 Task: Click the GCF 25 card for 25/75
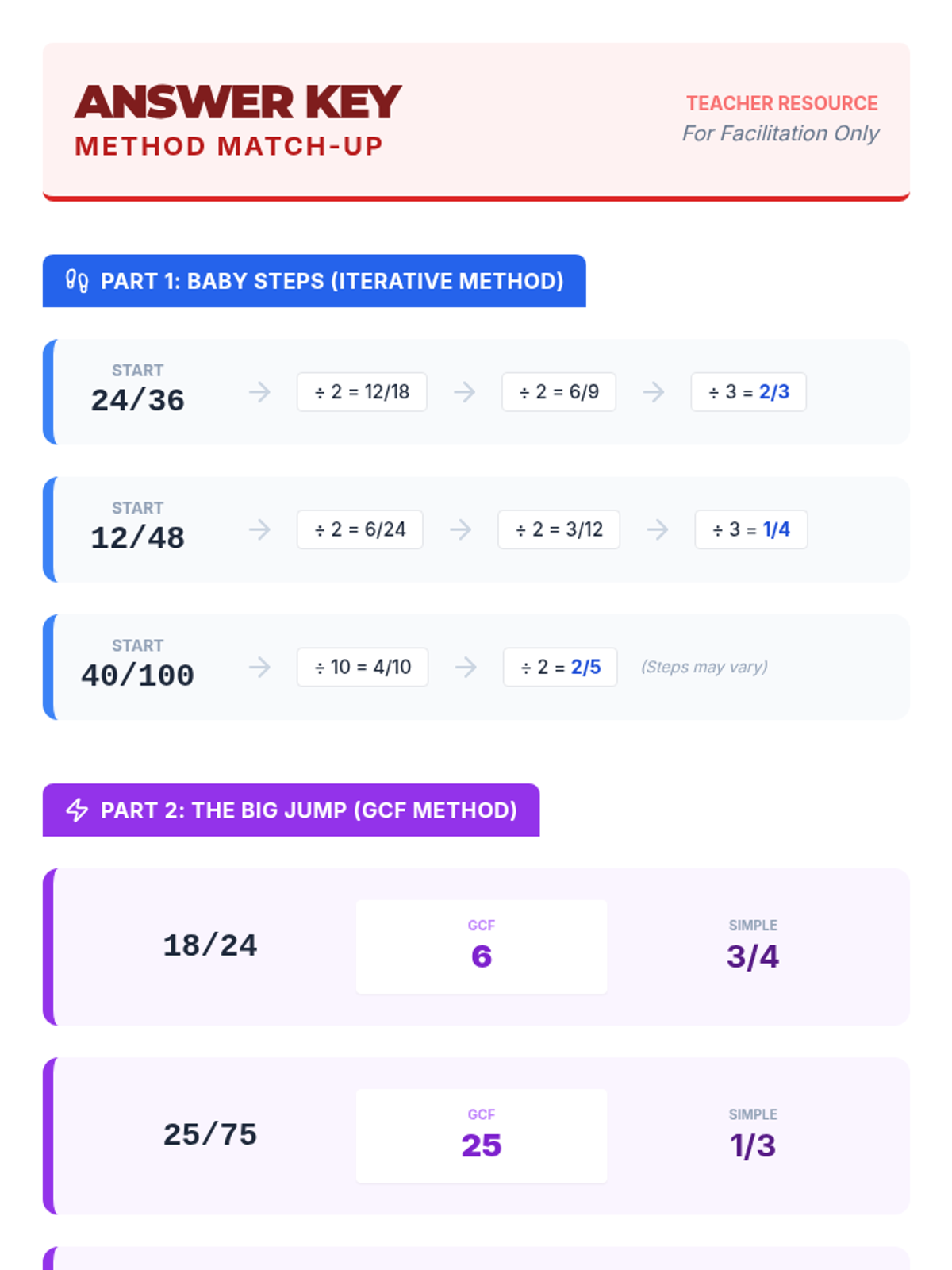(482, 1136)
